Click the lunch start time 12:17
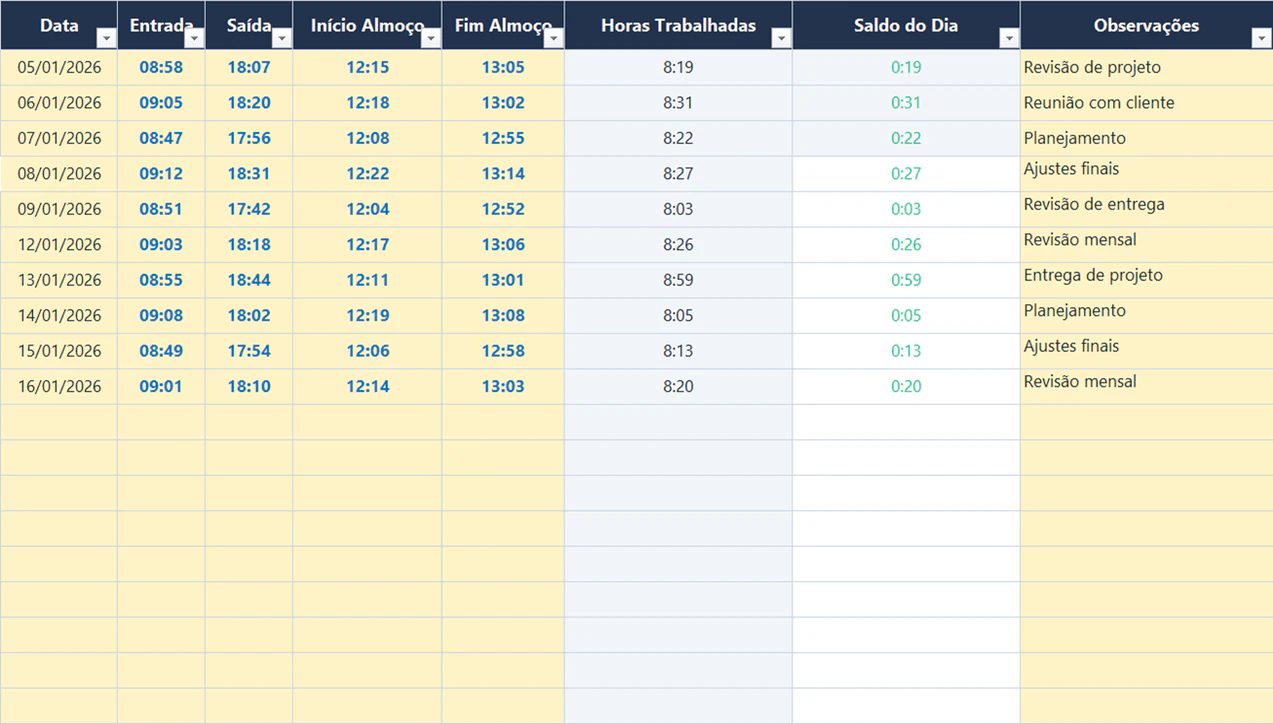The height and width of the screenshot is (724, 1273). coord(368,244)
